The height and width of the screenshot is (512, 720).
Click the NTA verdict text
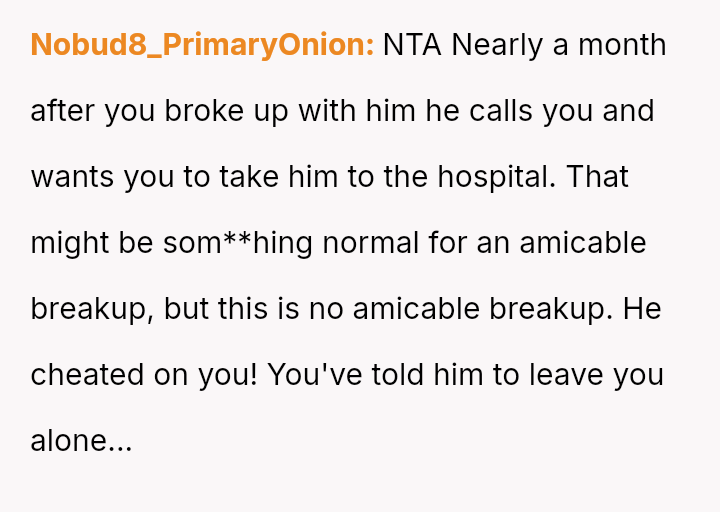413,45
